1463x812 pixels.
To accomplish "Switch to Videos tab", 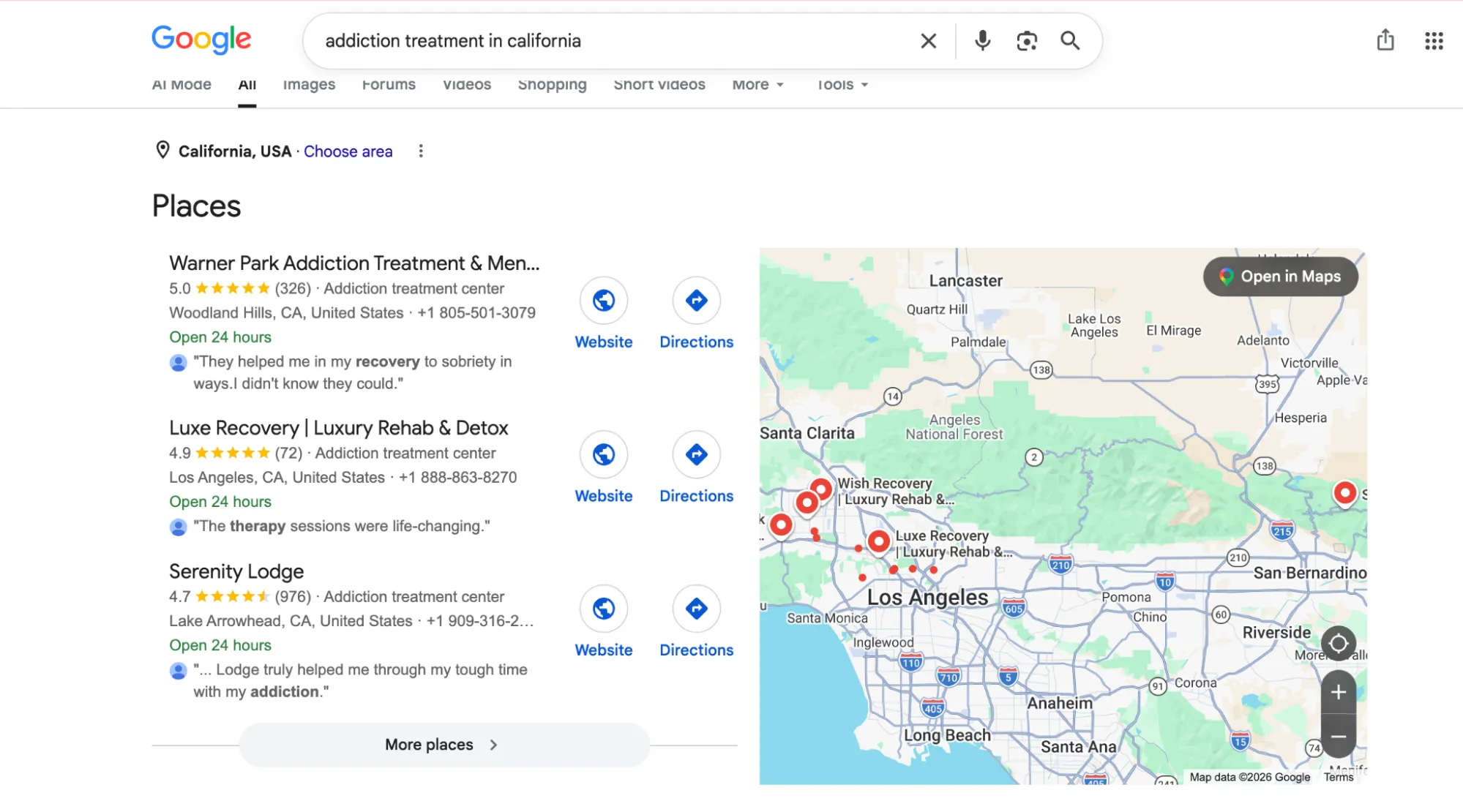I will 466,85.
